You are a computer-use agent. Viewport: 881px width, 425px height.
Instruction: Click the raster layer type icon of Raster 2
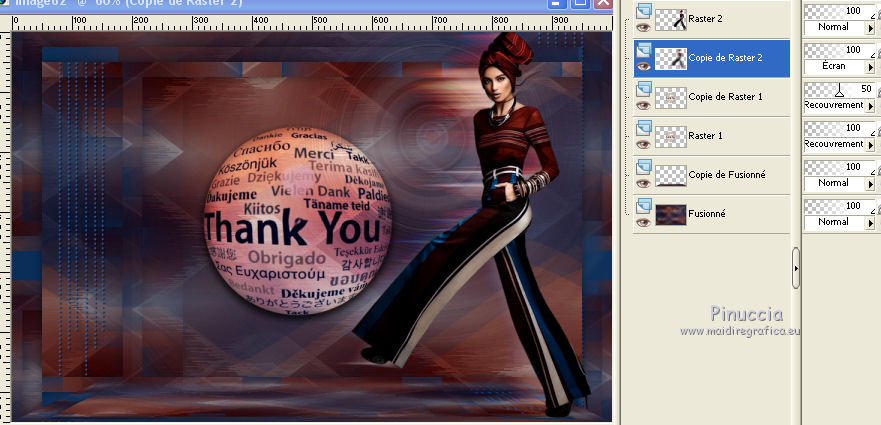644,10
